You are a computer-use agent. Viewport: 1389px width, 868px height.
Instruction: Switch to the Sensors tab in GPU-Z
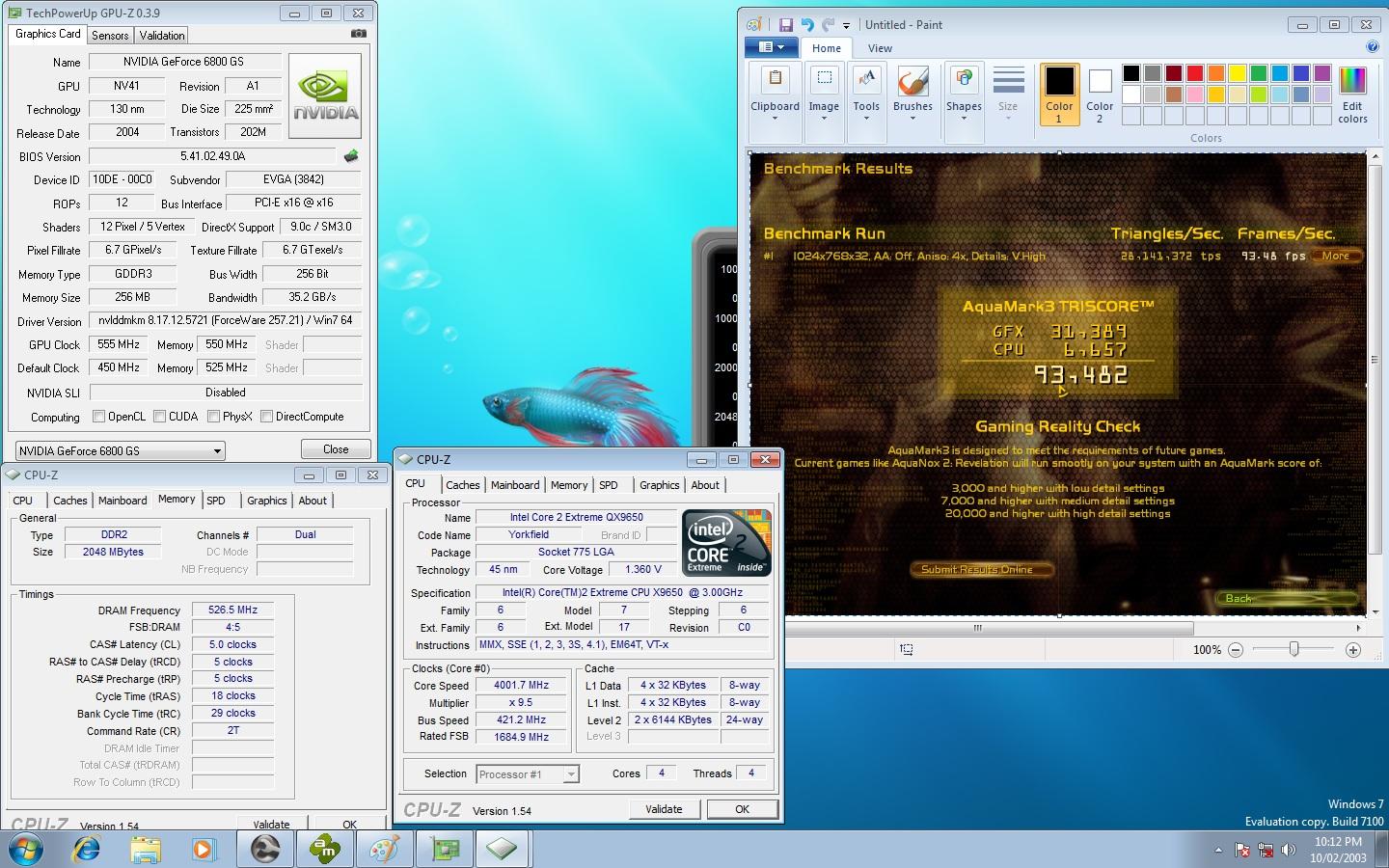(x=110, y=36)
